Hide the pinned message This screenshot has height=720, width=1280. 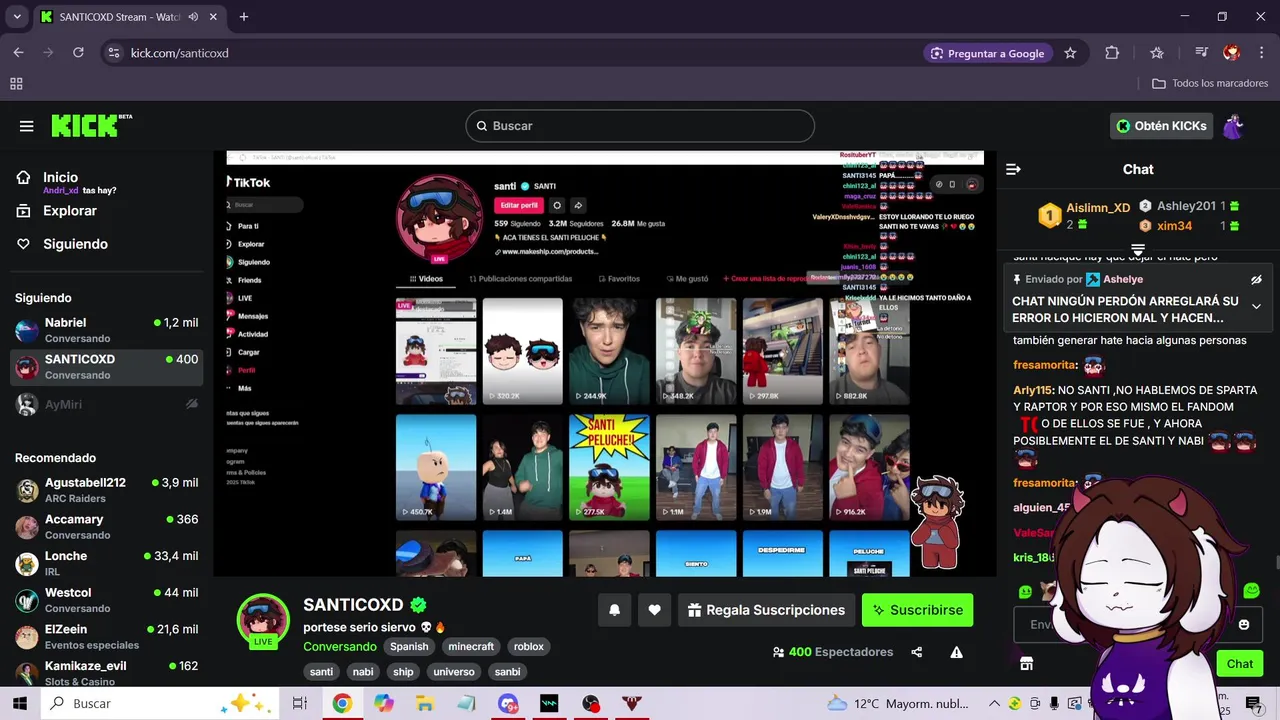(x=1256, y=280)
